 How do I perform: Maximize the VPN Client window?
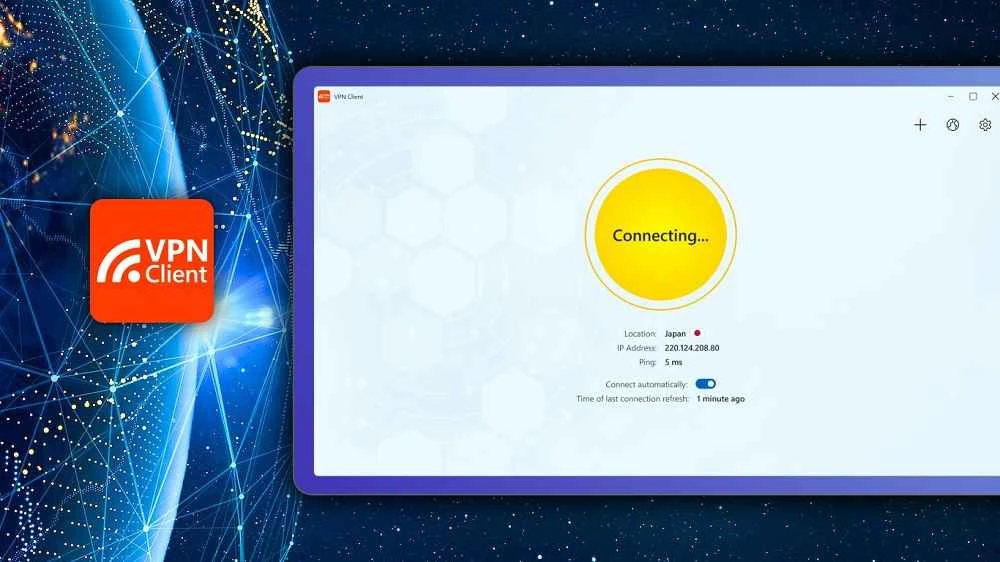(973, 96)
